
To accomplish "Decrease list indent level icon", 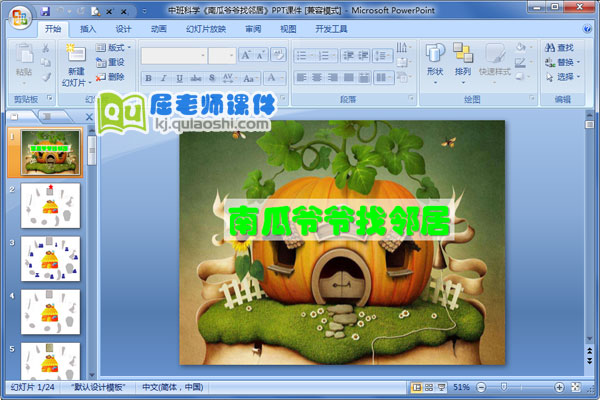I will (348, 56).
